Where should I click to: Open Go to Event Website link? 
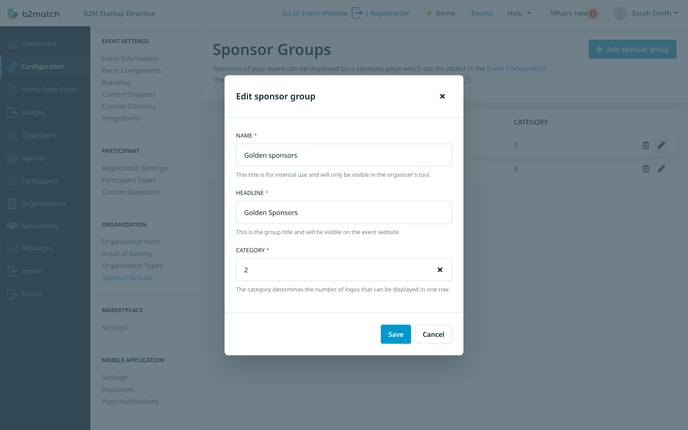point(315,13)
